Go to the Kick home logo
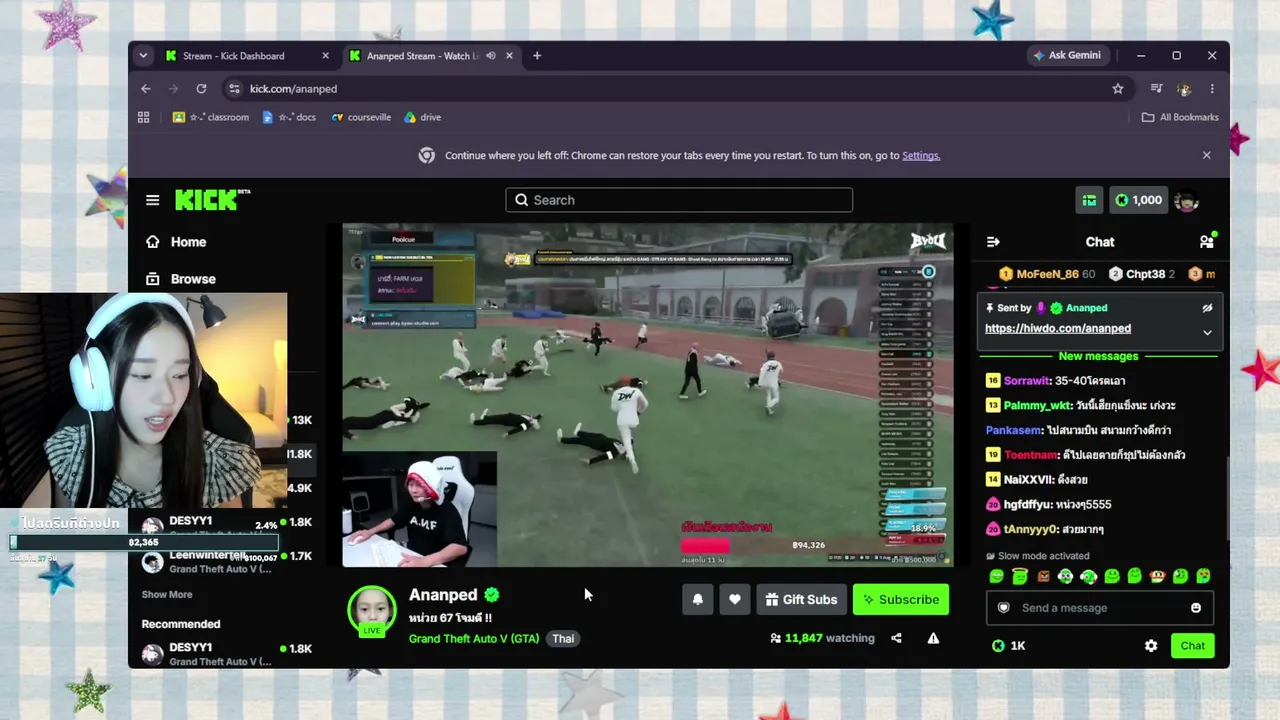Screen dimensions: 1280x720 point(212,199)
